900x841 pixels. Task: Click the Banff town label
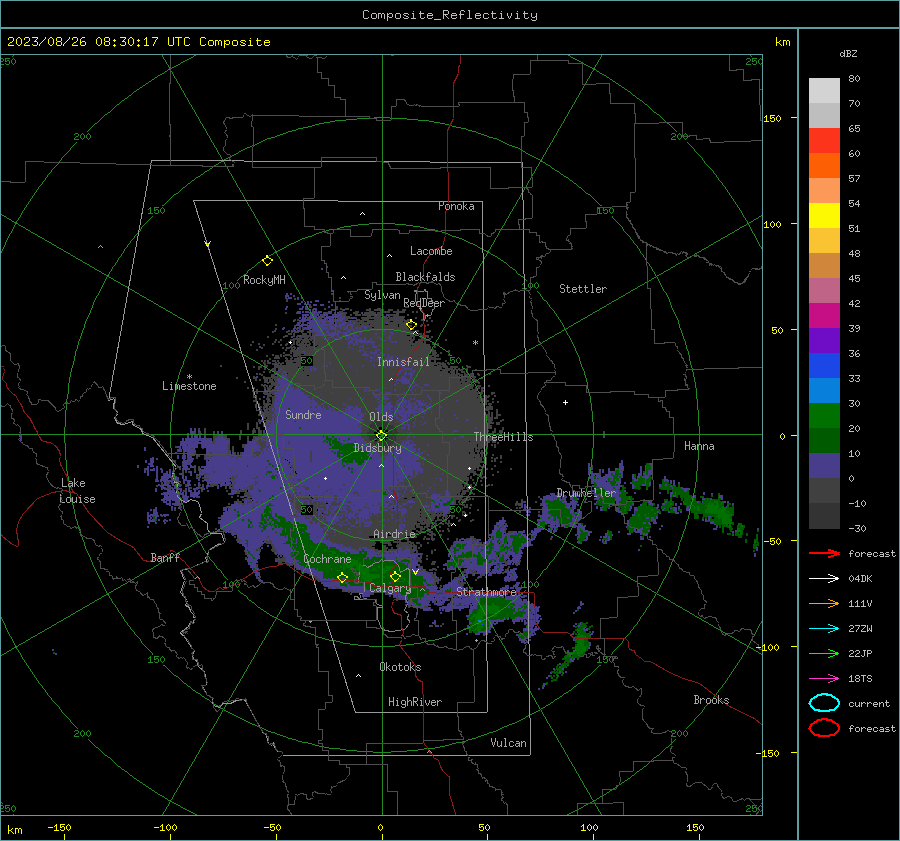165,557
